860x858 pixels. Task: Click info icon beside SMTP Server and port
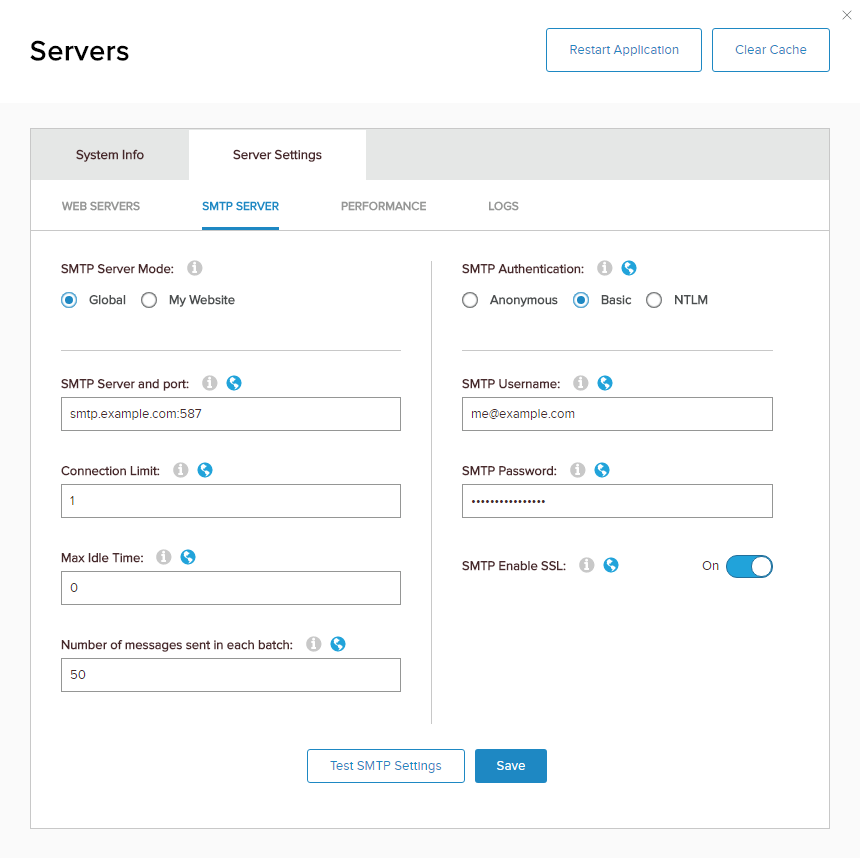pos(210,383)
